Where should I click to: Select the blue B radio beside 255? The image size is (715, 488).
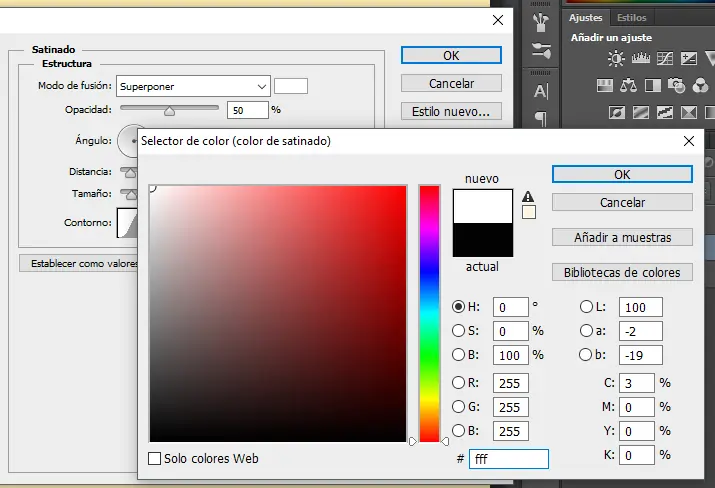[458, 430]
